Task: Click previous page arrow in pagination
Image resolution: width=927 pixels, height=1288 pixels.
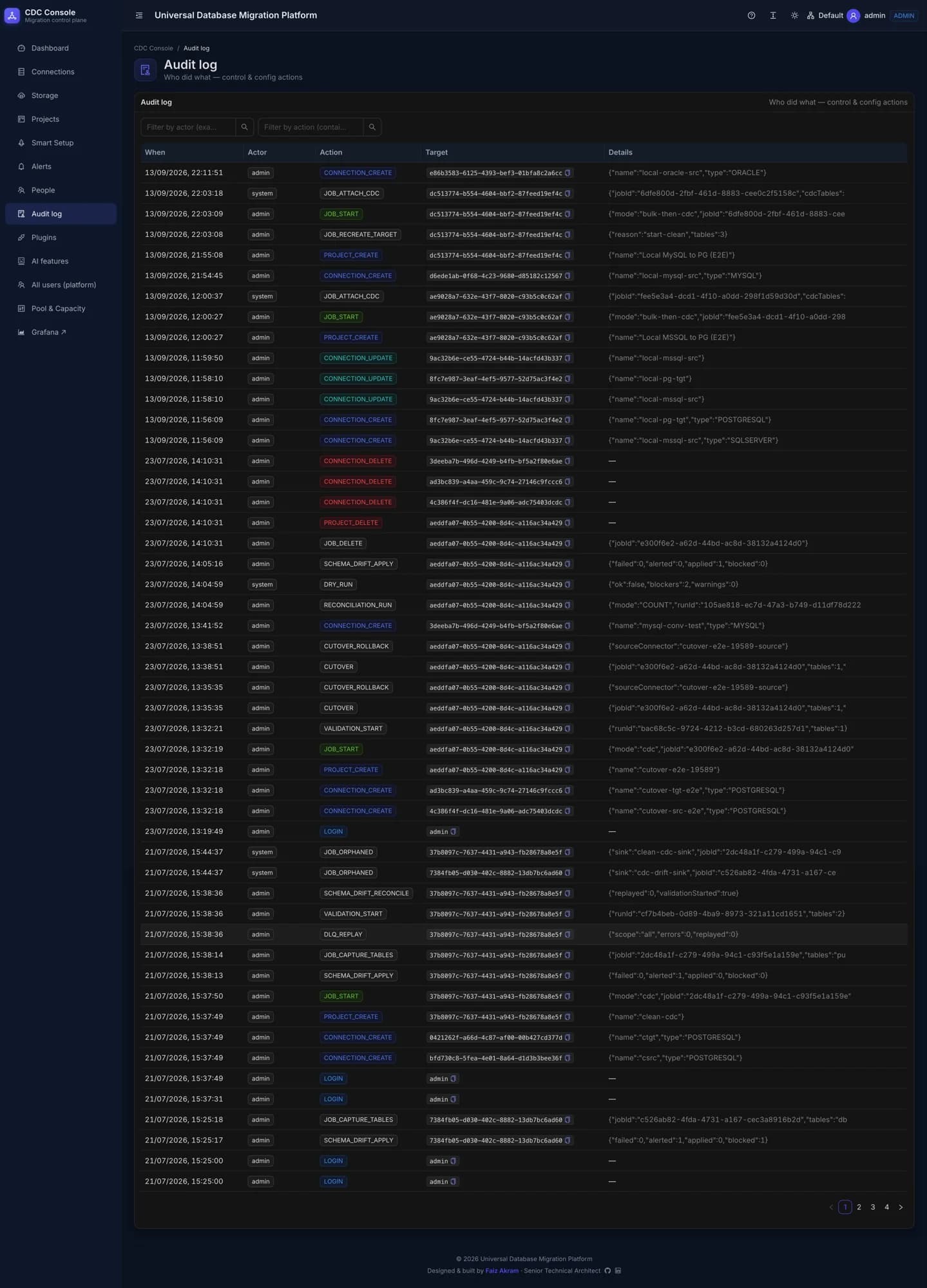Action: 831,1207
